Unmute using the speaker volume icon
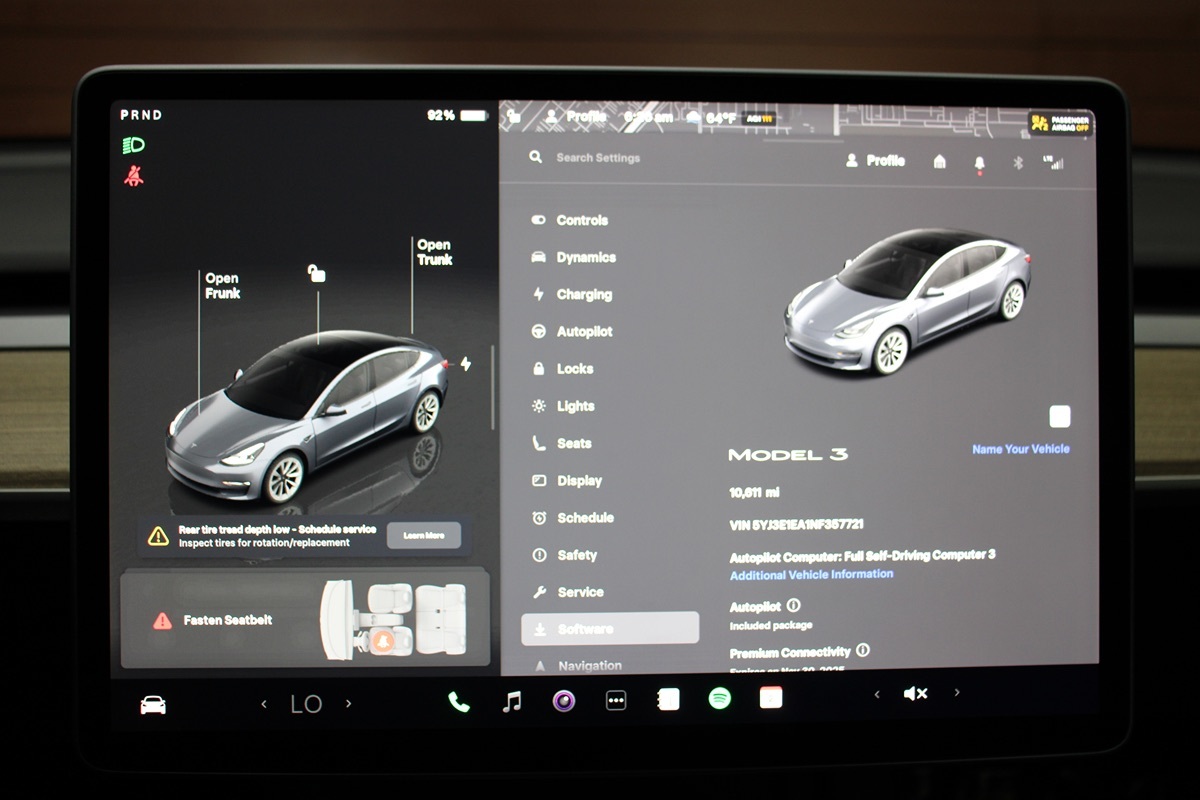This screenshot has width=1200, height=800. (x=915, y=693)
